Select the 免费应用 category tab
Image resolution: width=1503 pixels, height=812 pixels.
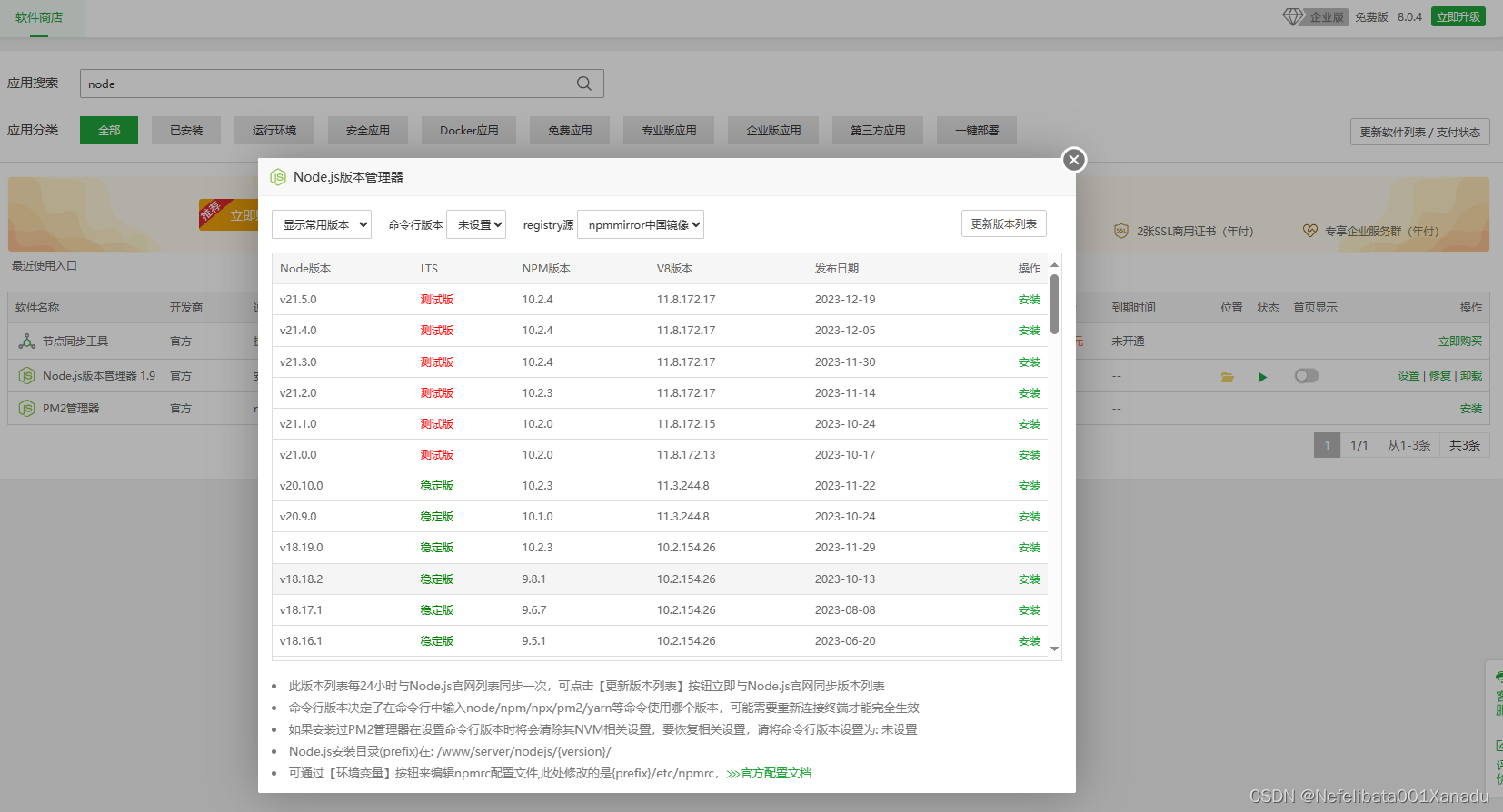click(570, 130)
